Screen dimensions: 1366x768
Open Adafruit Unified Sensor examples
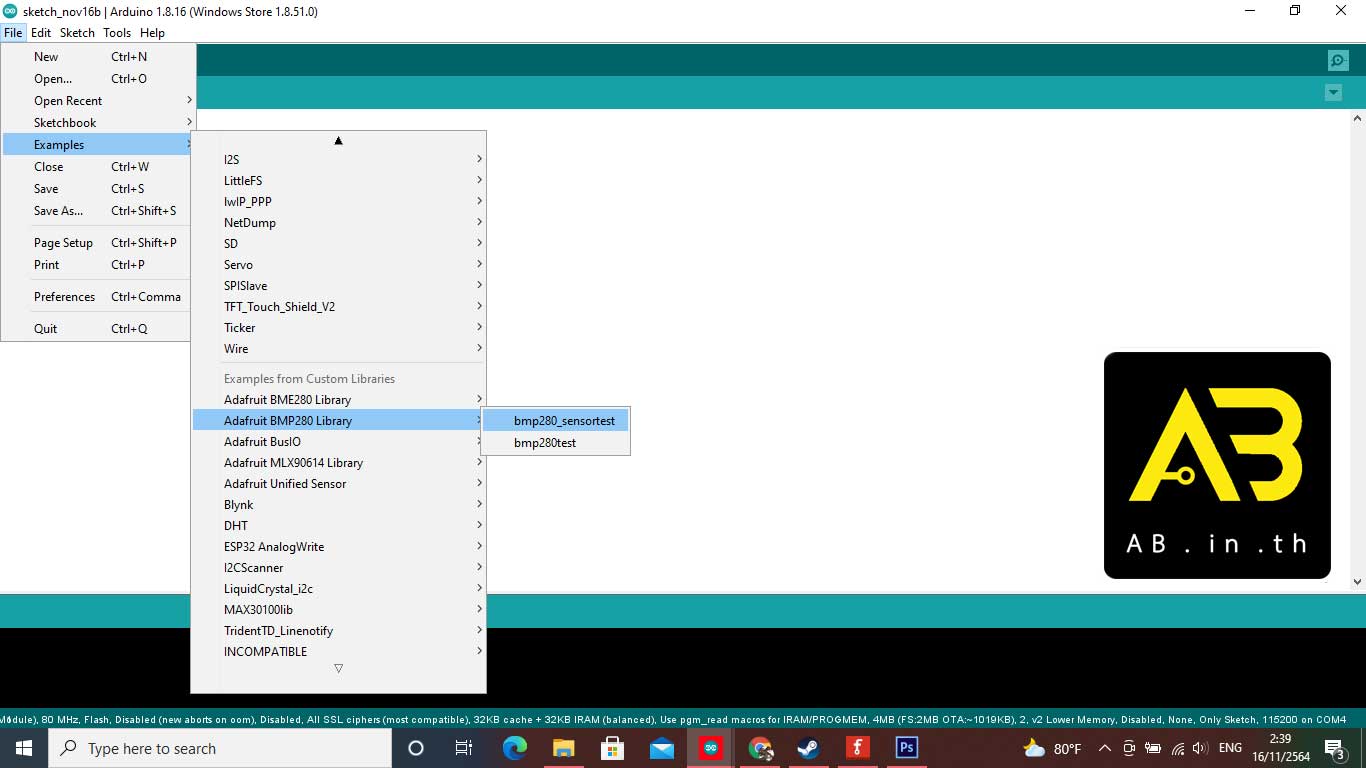pyautogui.click(x=338, y=484)
